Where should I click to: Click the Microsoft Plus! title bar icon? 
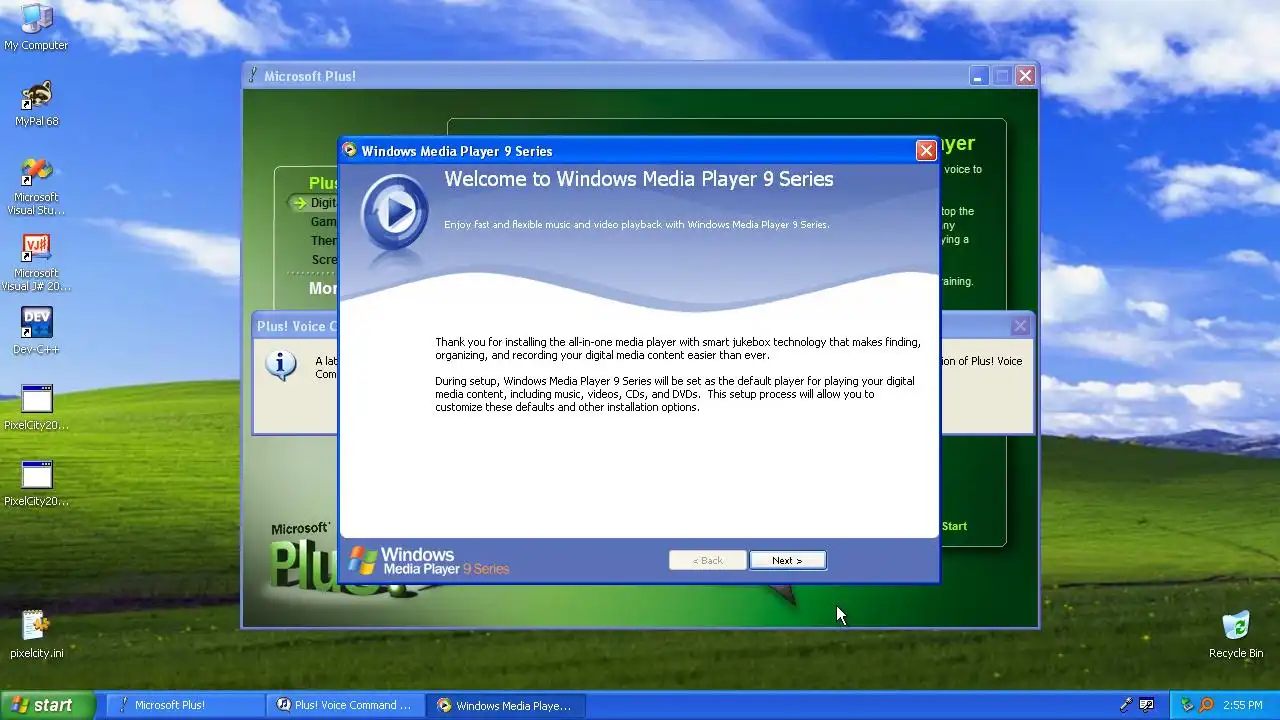[x=253, y=75]
